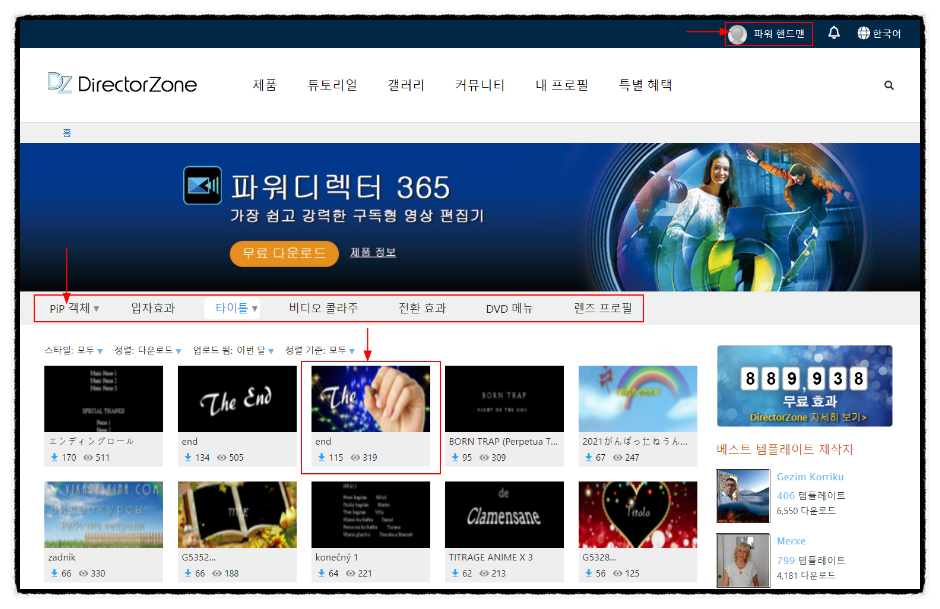This screenshot has width=940, height=609.
Task: Click download icon for 2021 template
Action: click(588, 457)
